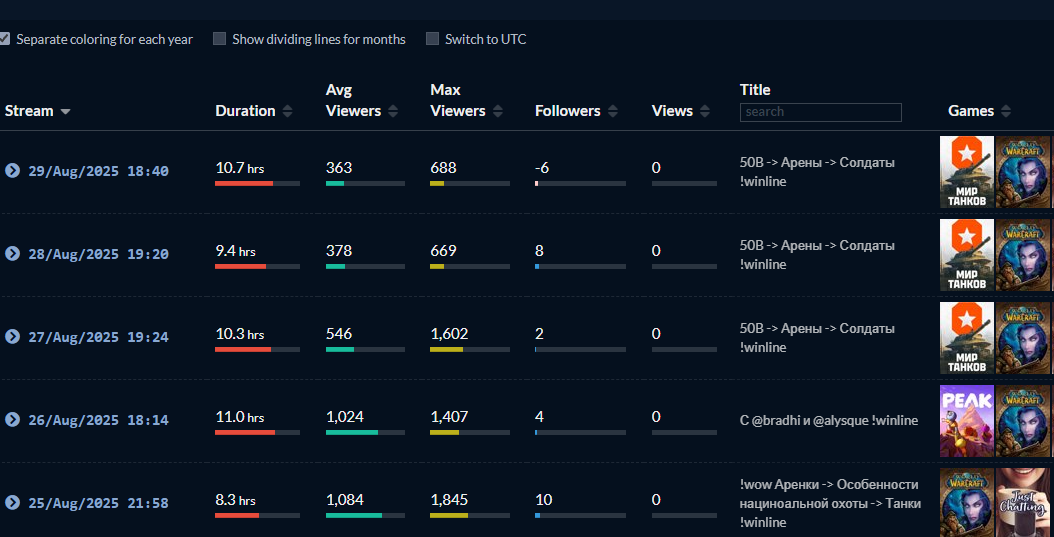
Task: Tick the Switch to UTC checkbox
Action: tap(432, 39)
